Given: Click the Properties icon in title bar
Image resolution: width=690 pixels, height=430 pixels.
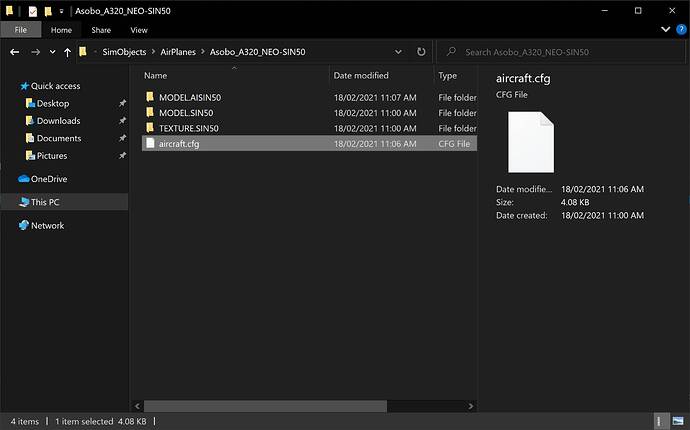Looking at the screenshot, I should point(33,11).
